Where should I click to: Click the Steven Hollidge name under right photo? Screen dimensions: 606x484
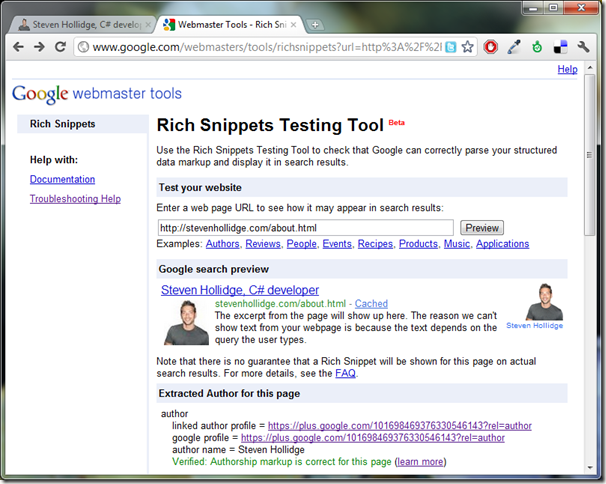tap(535, 326)
